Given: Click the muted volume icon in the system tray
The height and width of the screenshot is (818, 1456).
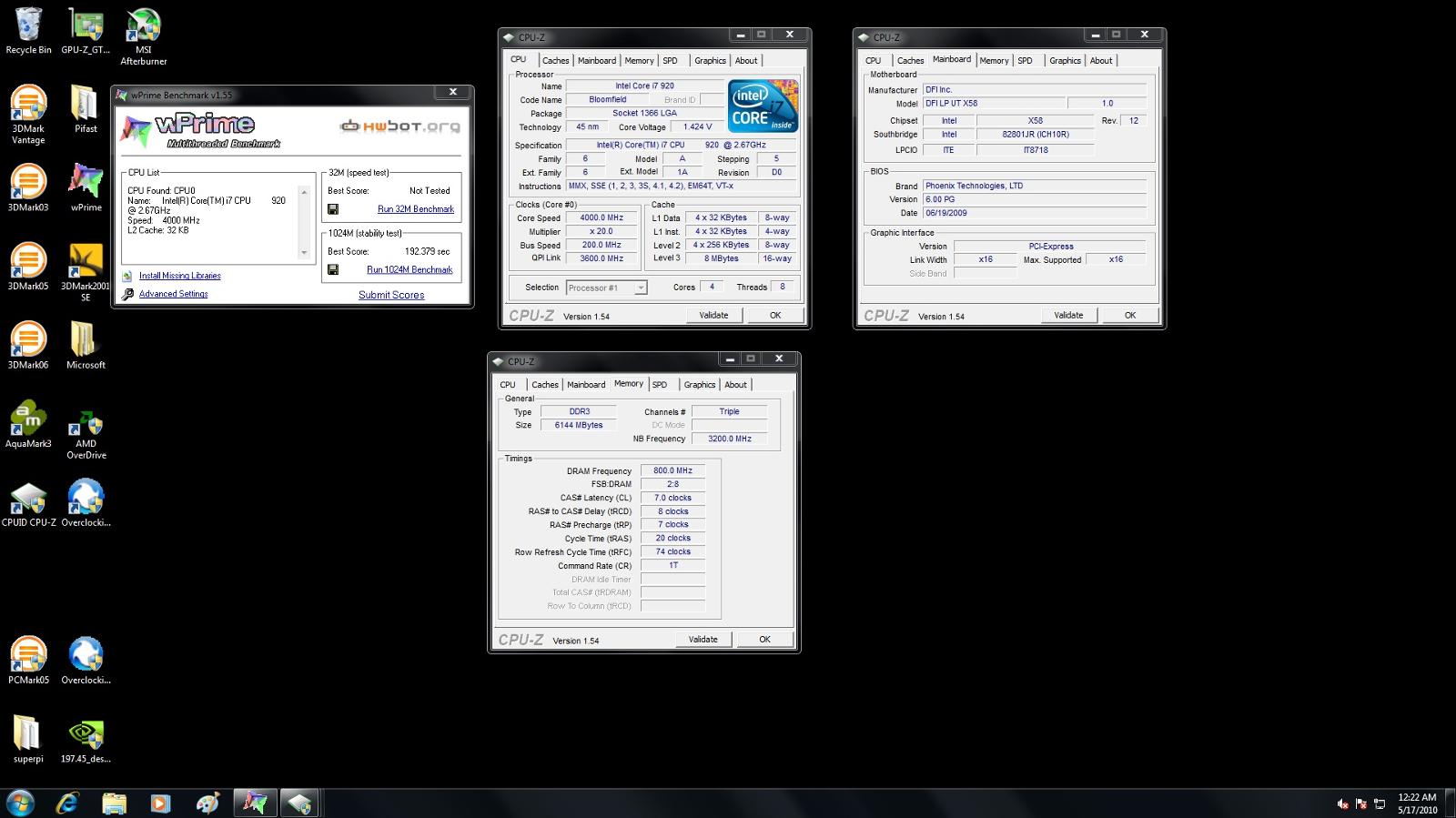Looking at the screenshot, I should [1343, 804].
